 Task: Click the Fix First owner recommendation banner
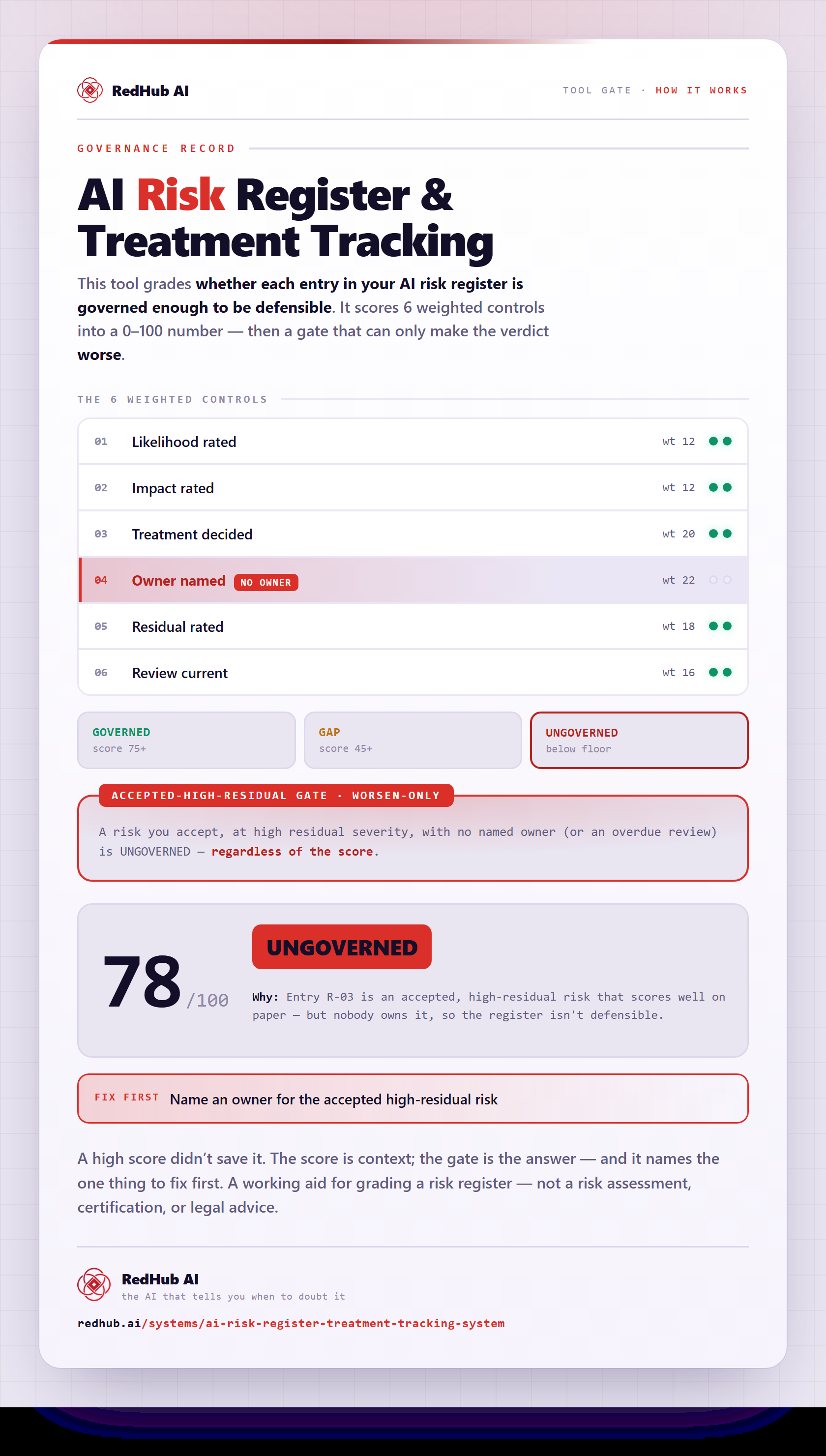(413, 1098)
